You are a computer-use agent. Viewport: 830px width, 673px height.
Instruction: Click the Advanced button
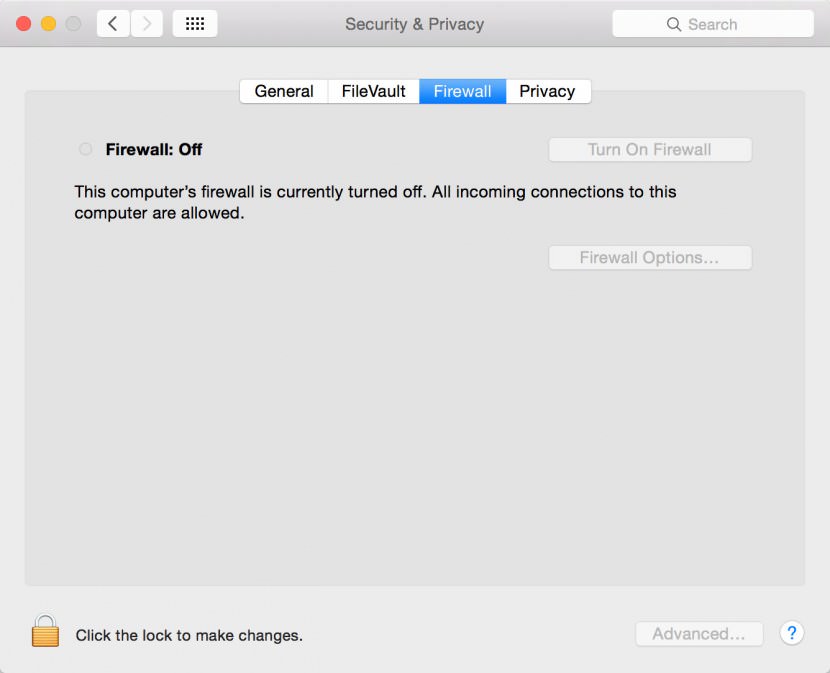click(699, 633)
